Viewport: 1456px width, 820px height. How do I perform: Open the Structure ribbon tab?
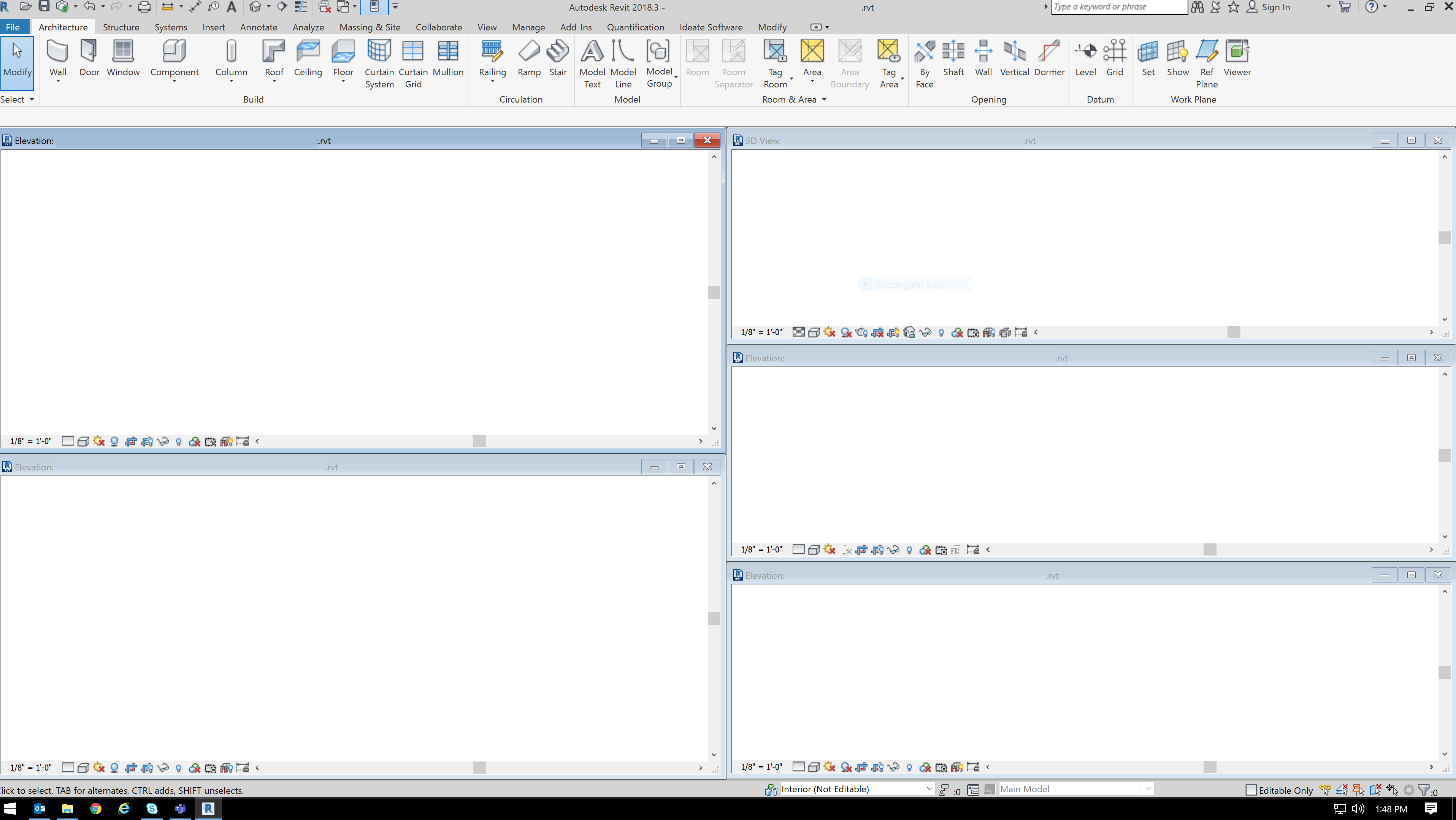[x=121, y=27]
